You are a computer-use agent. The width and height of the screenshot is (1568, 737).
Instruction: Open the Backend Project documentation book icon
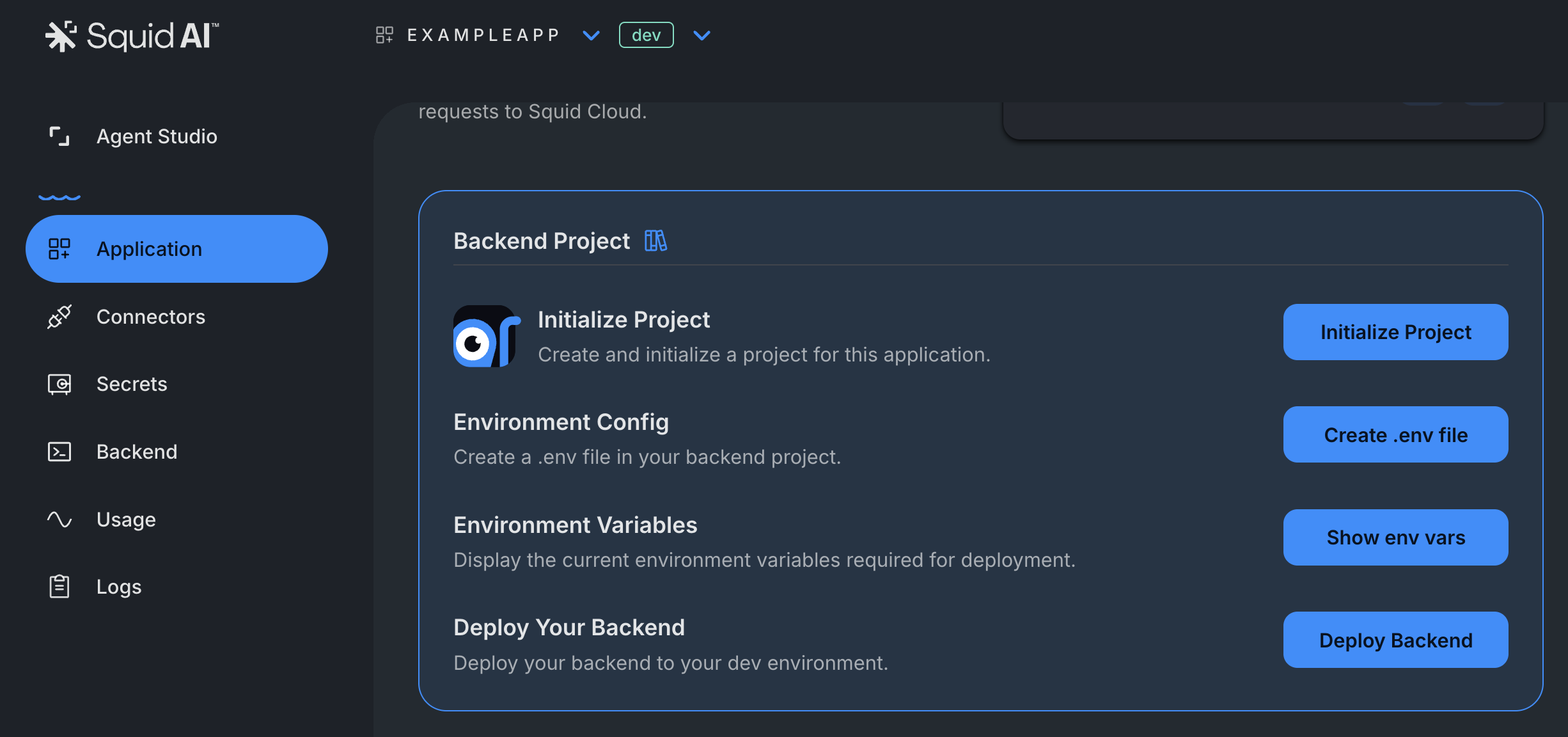(657, 241)
